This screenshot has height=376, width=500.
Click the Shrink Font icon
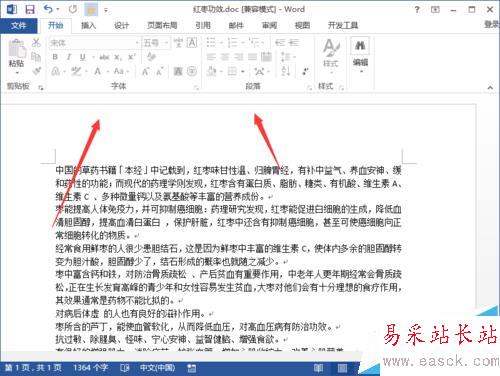pyautogui.click(x=160, y=71)
